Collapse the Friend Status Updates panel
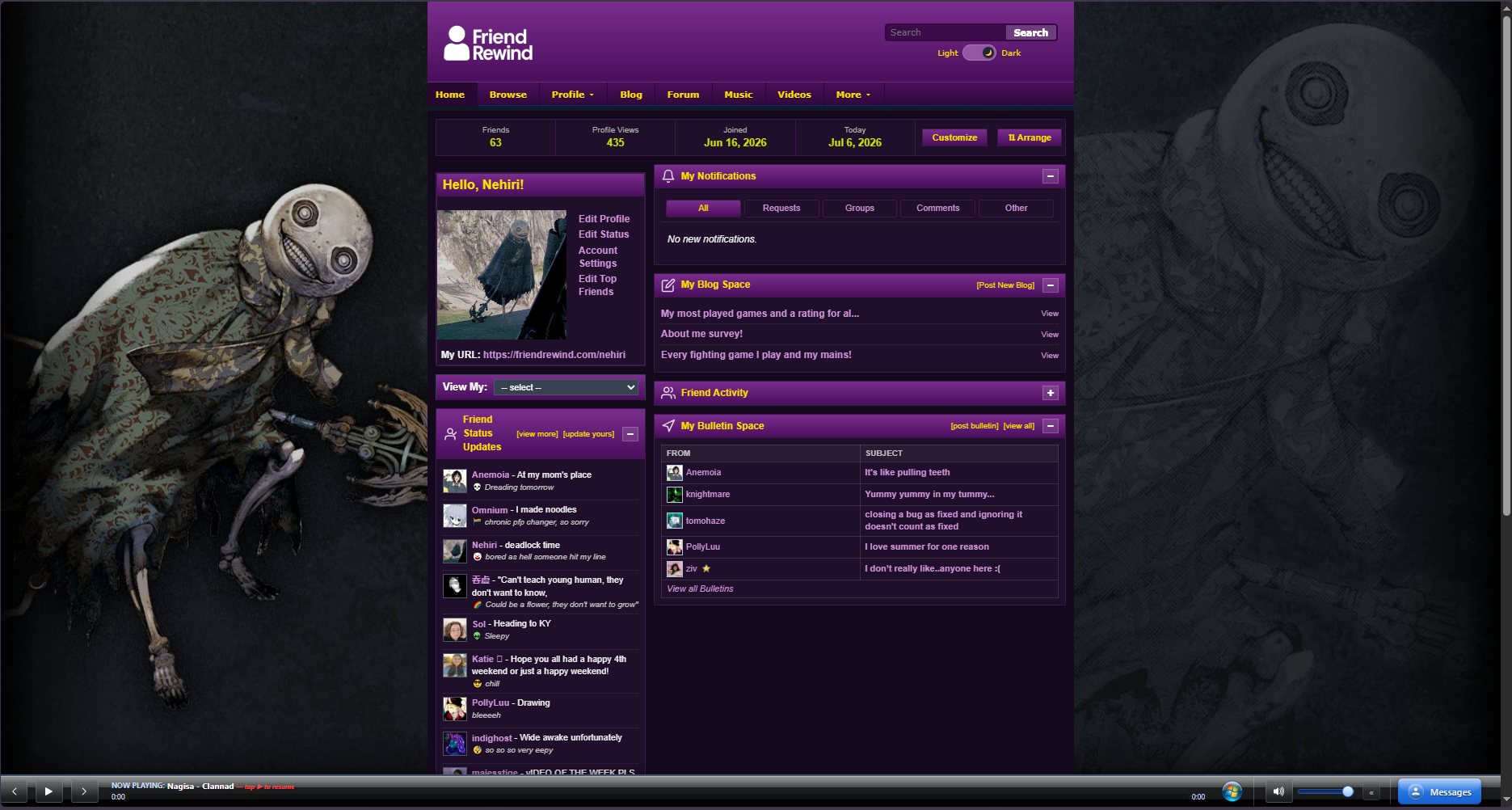Screen dimensions: 1512x810 630,434
